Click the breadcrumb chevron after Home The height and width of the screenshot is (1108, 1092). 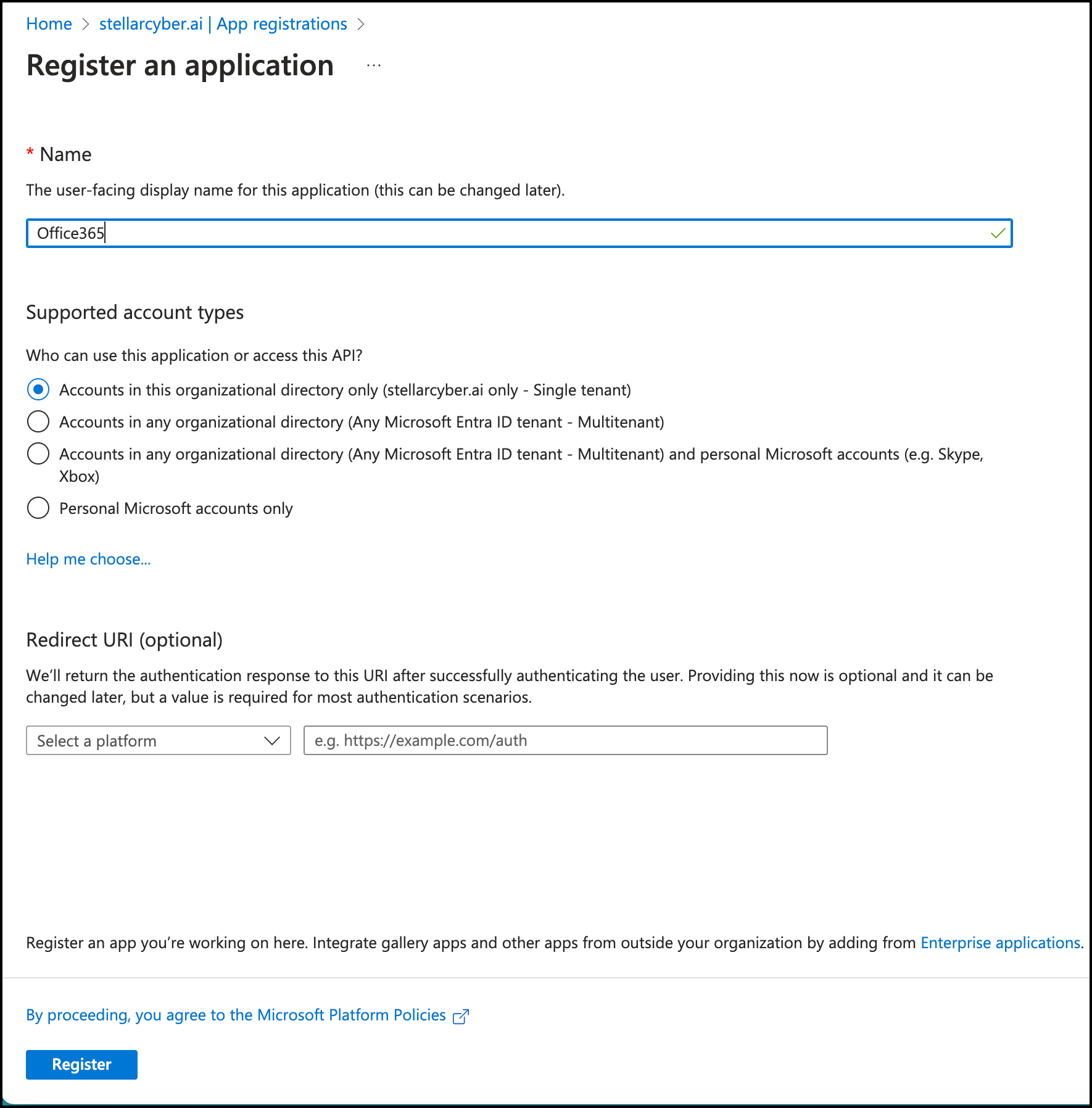[86, 24]
